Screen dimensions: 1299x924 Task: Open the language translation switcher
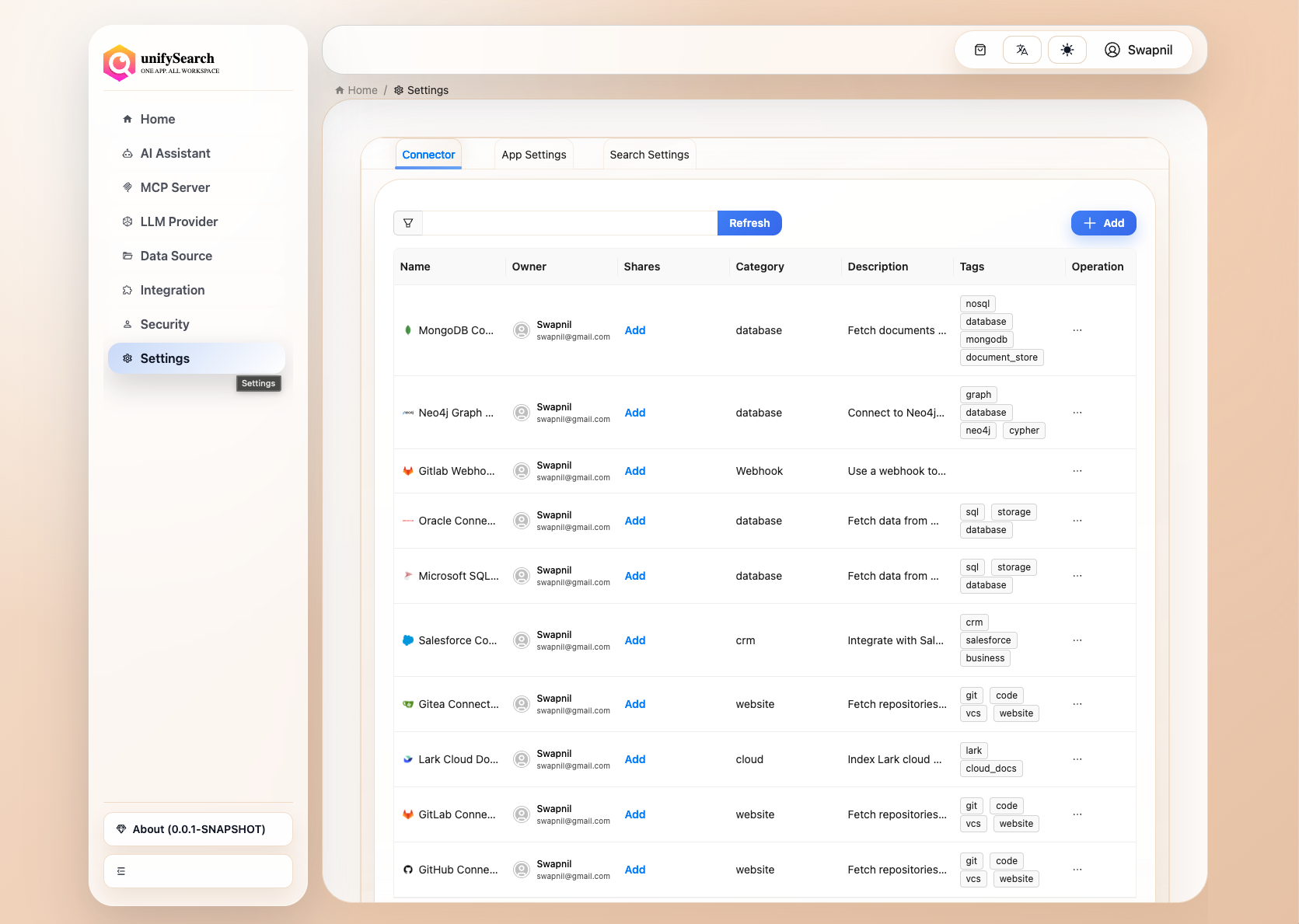1022,50
